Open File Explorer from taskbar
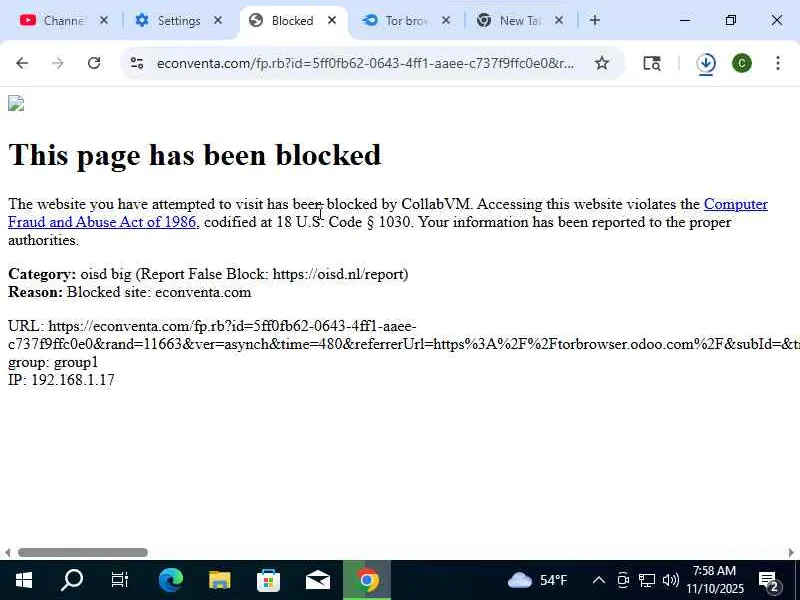Viewport: 800px width, 600px height. tap(219, 580)
